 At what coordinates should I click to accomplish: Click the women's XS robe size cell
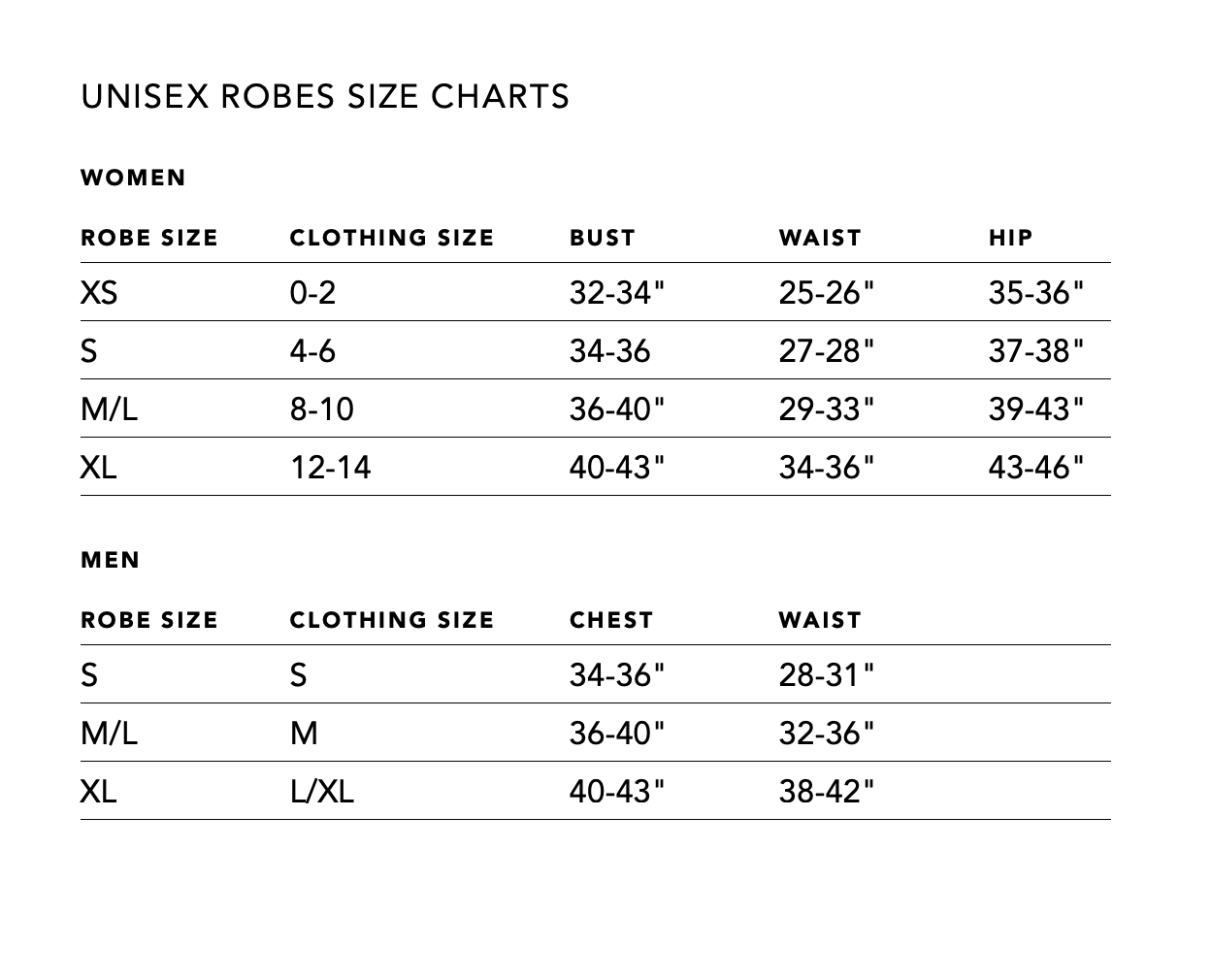click(99, 292)
